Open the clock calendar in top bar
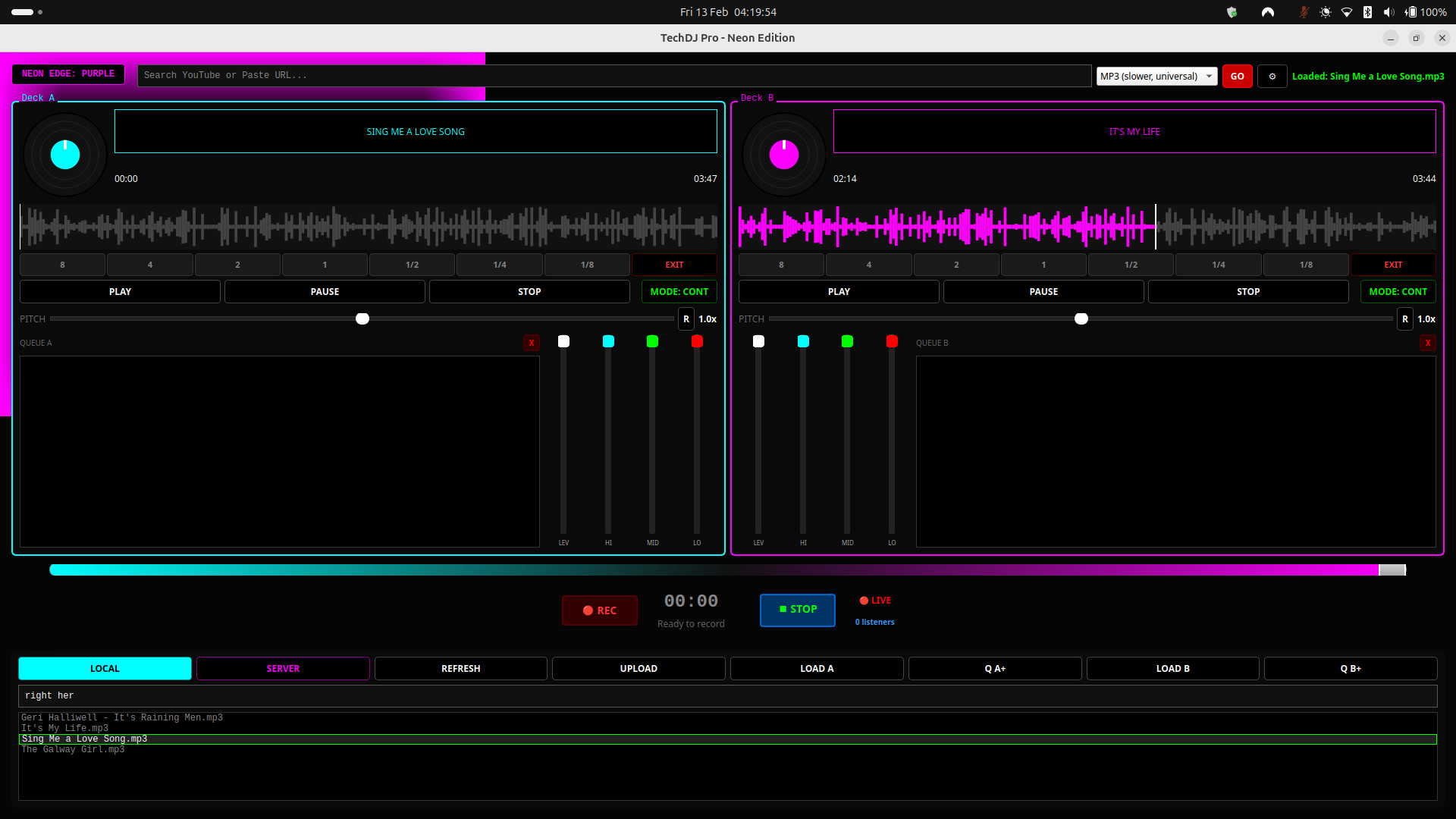 (x=727, y=12)
